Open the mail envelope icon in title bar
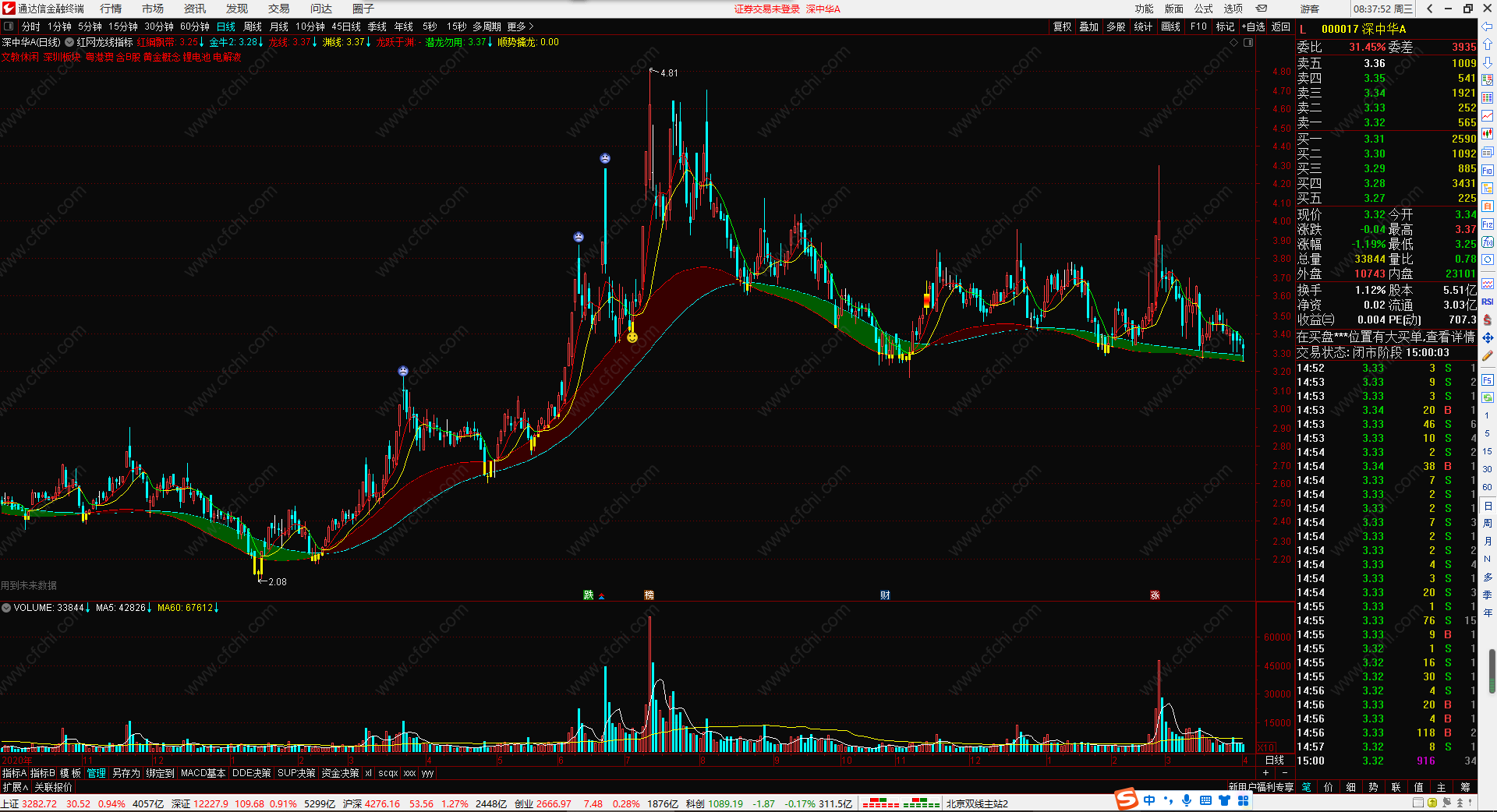Screen dimensions: 1497x812 click(1262, 9)
